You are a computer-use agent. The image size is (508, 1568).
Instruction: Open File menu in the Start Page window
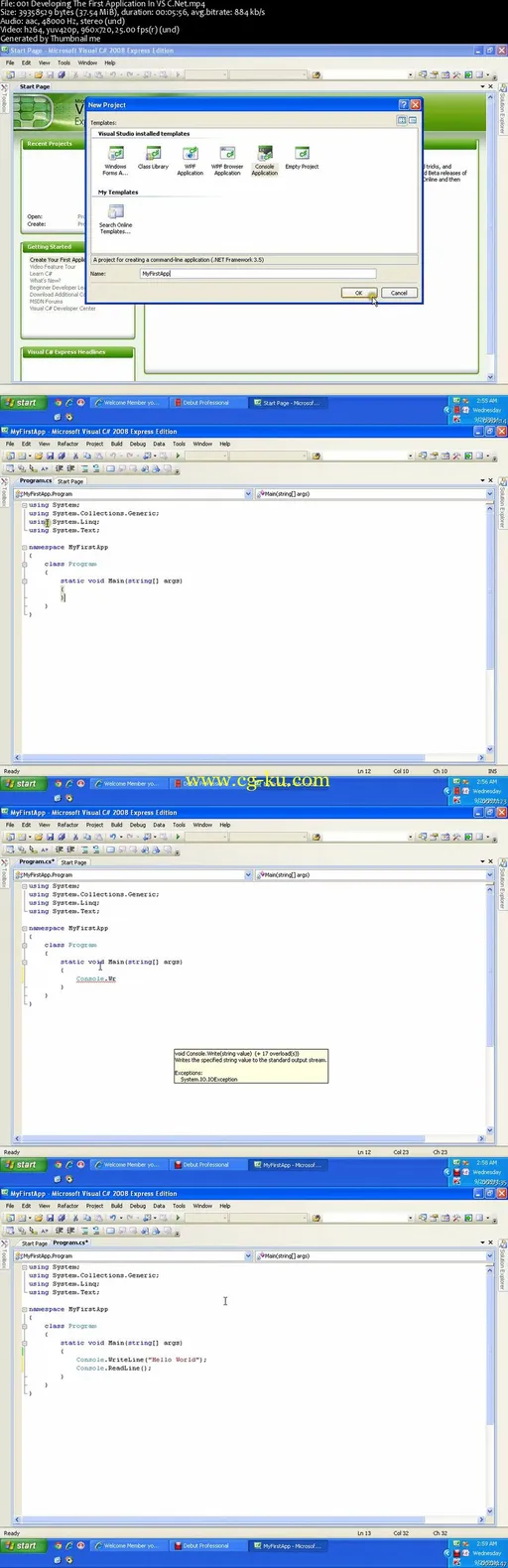pos(11,63)
